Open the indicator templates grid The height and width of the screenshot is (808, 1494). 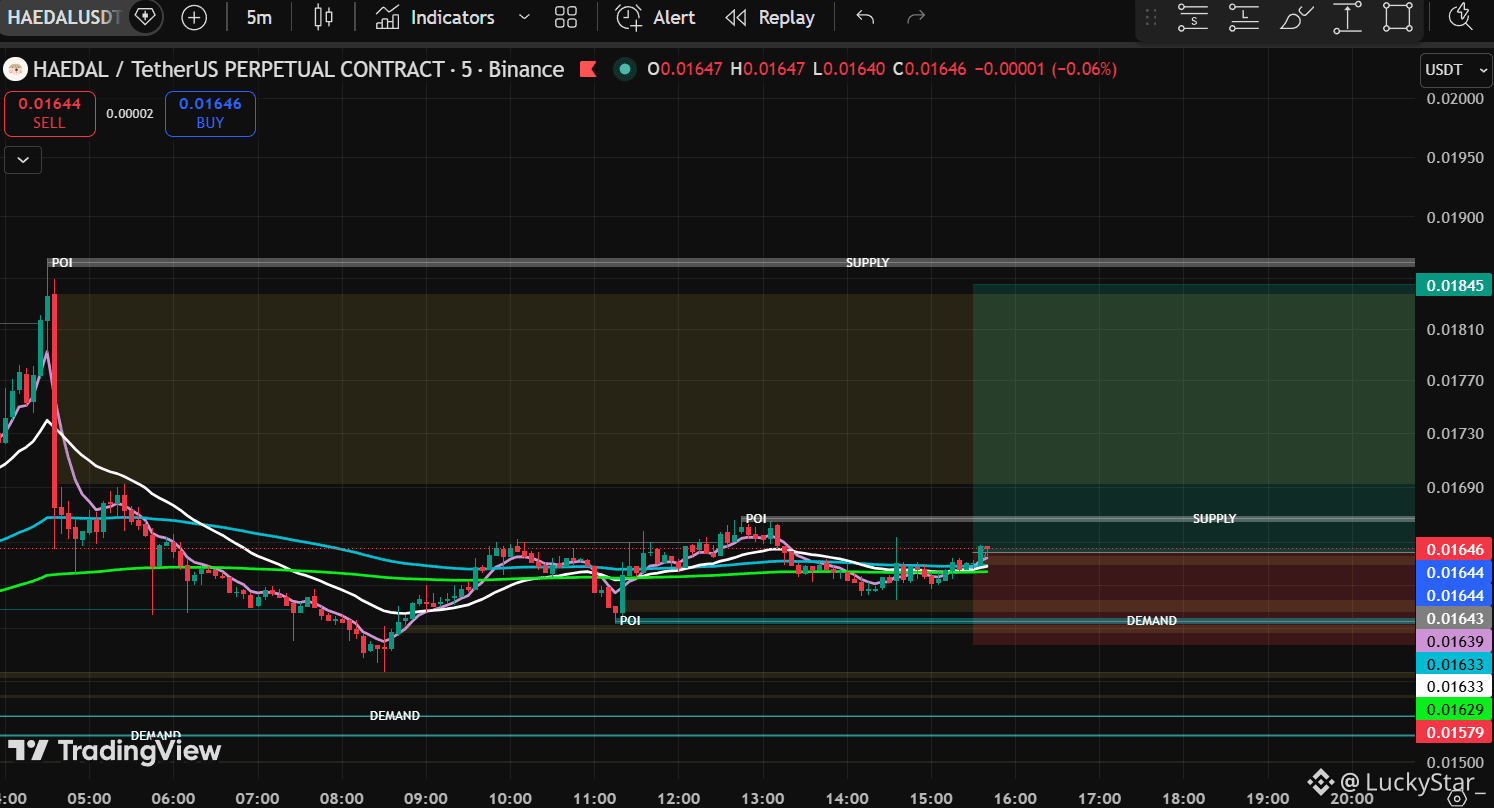566,17
